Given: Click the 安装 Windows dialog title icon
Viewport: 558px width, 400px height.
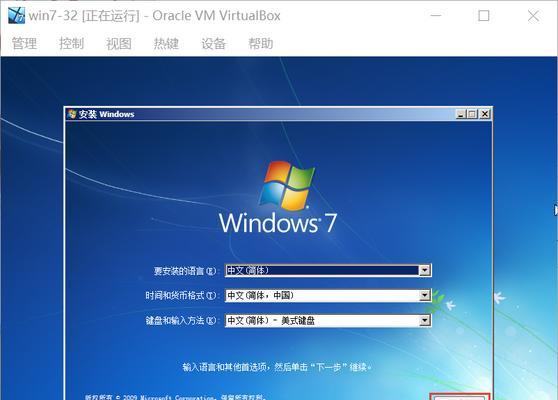Looking at the screenshot, I should pos(72,114).
